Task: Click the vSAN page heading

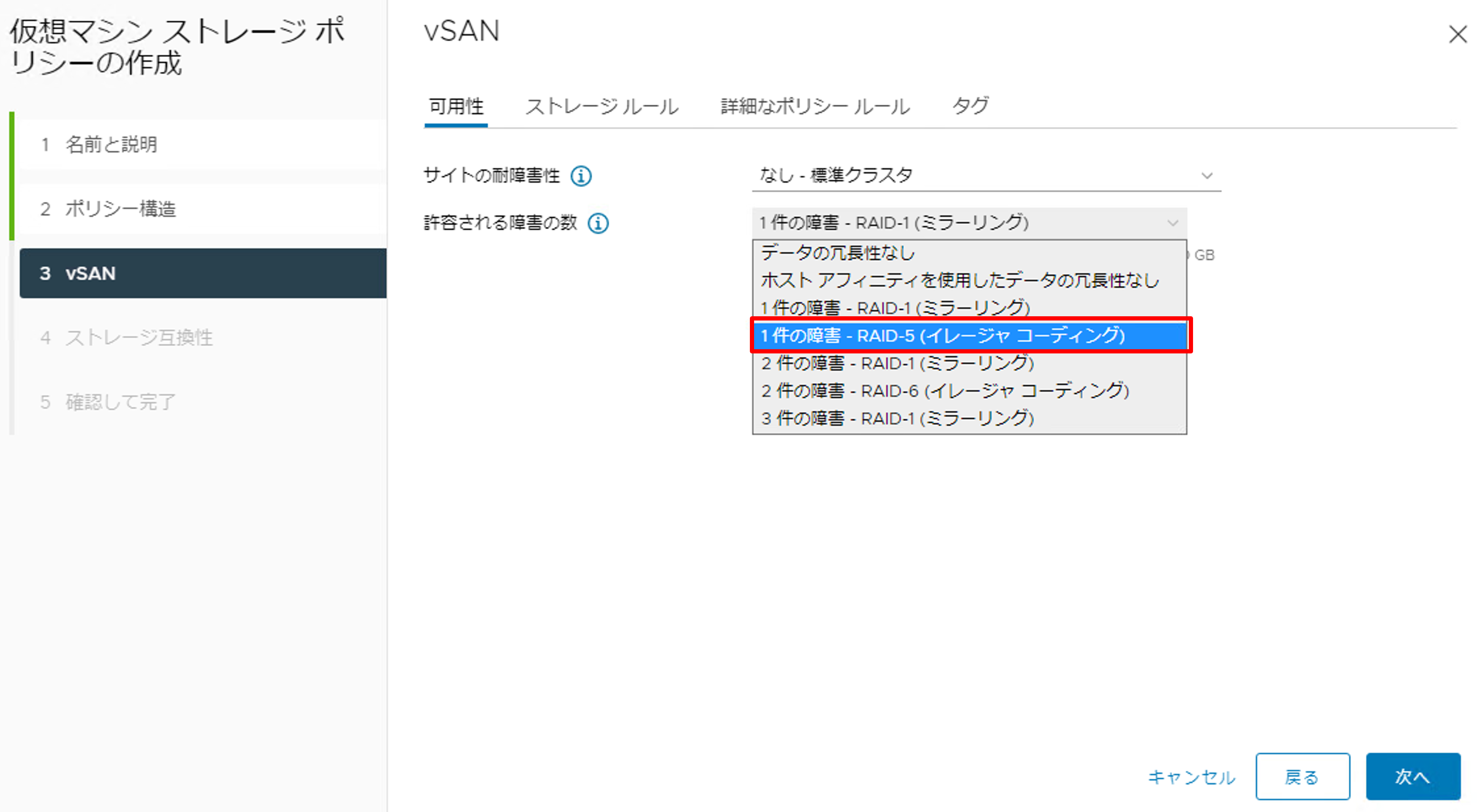Action: (x=462, y=31)
